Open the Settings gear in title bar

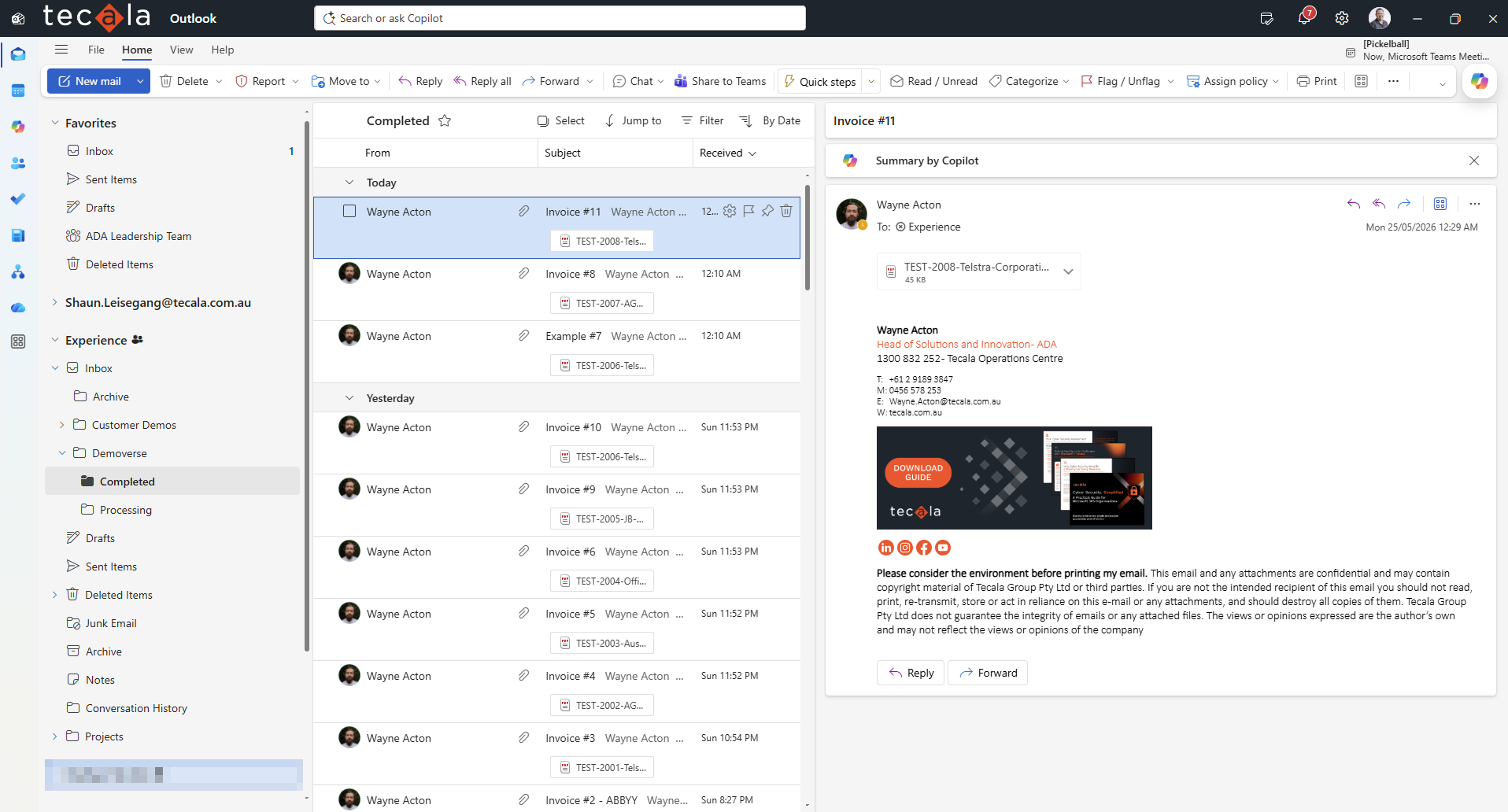[1342, 18]
